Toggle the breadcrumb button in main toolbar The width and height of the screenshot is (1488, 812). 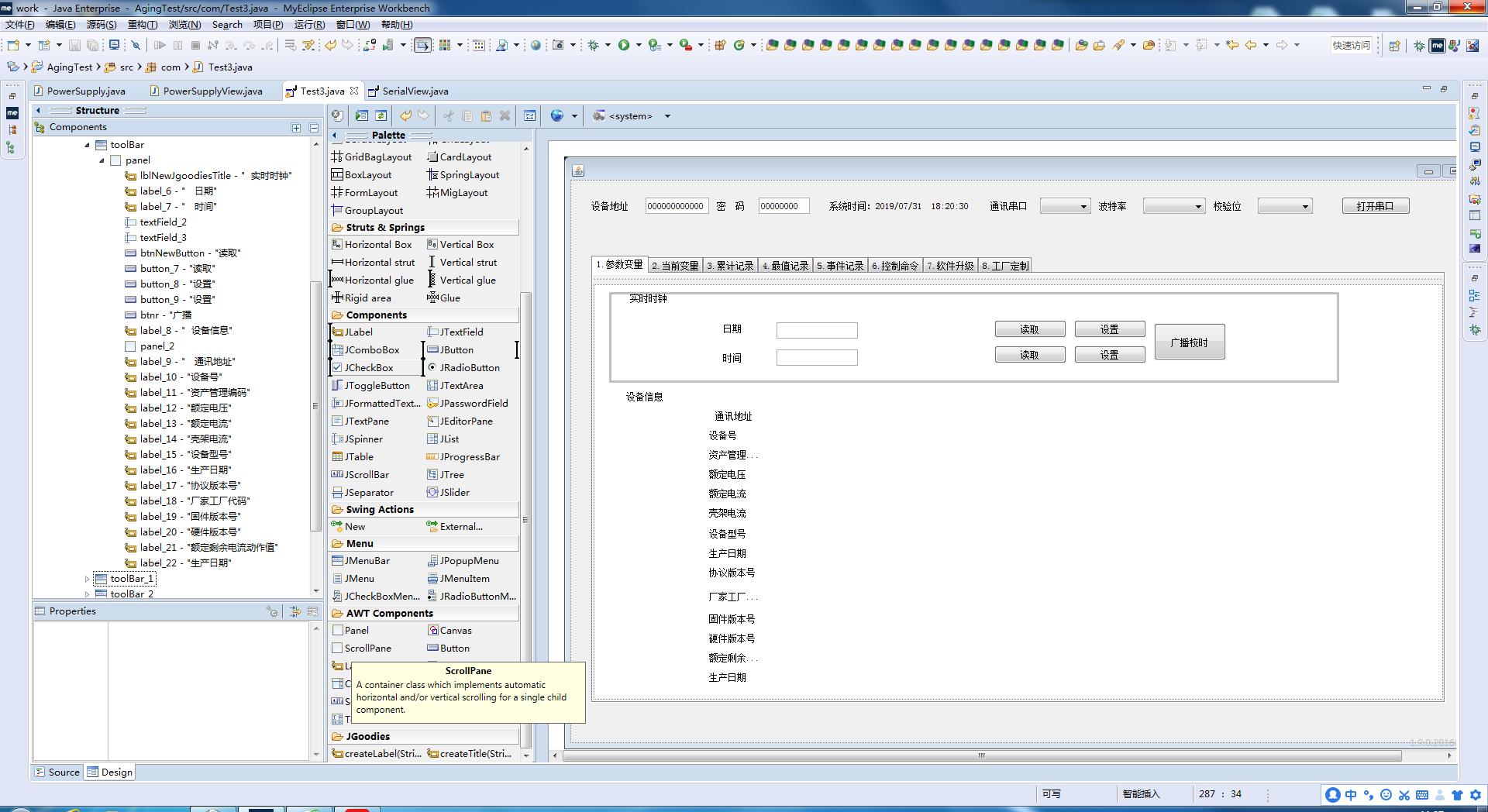423,46
